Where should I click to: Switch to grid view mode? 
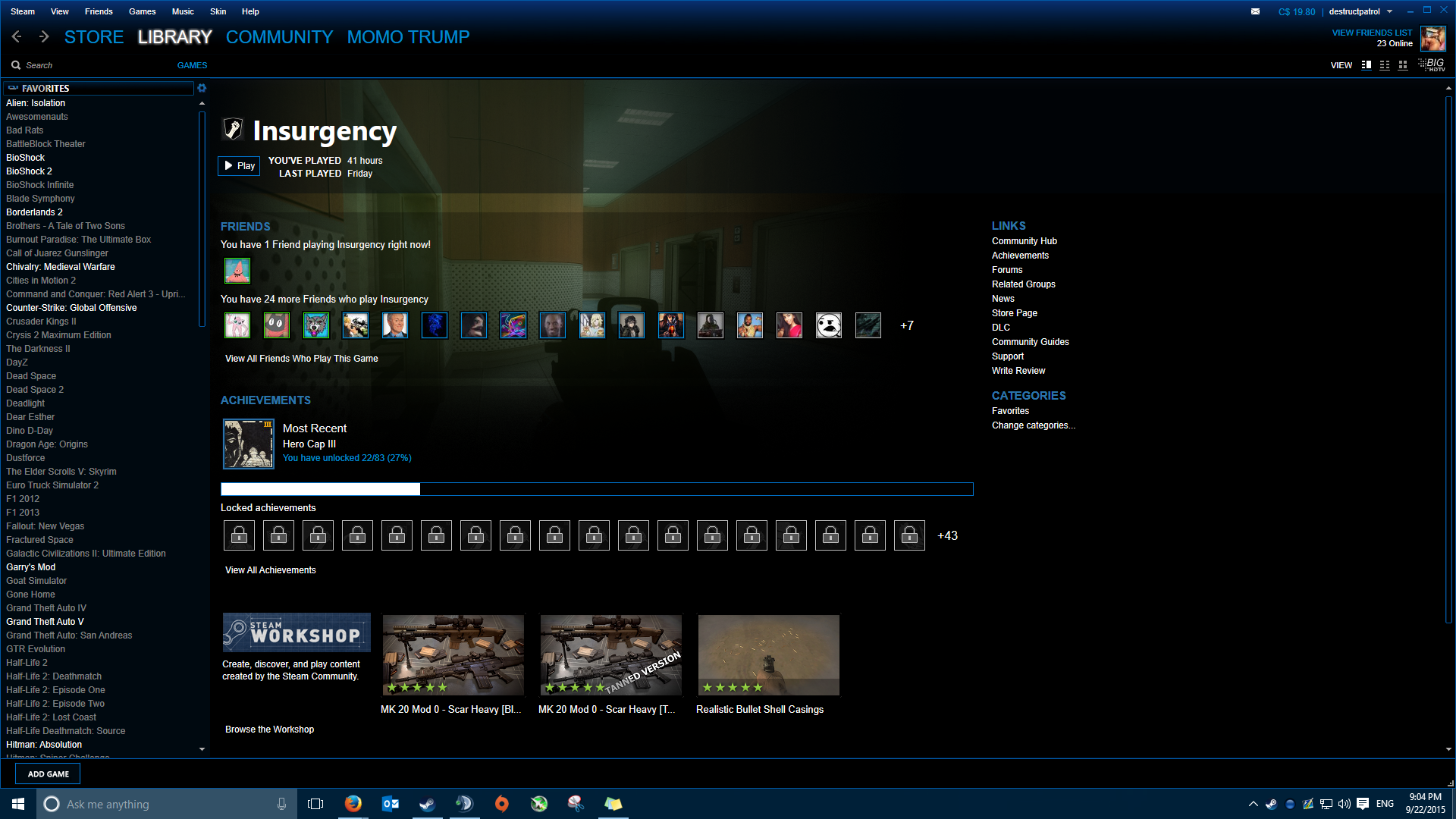tap(1403, 65)
